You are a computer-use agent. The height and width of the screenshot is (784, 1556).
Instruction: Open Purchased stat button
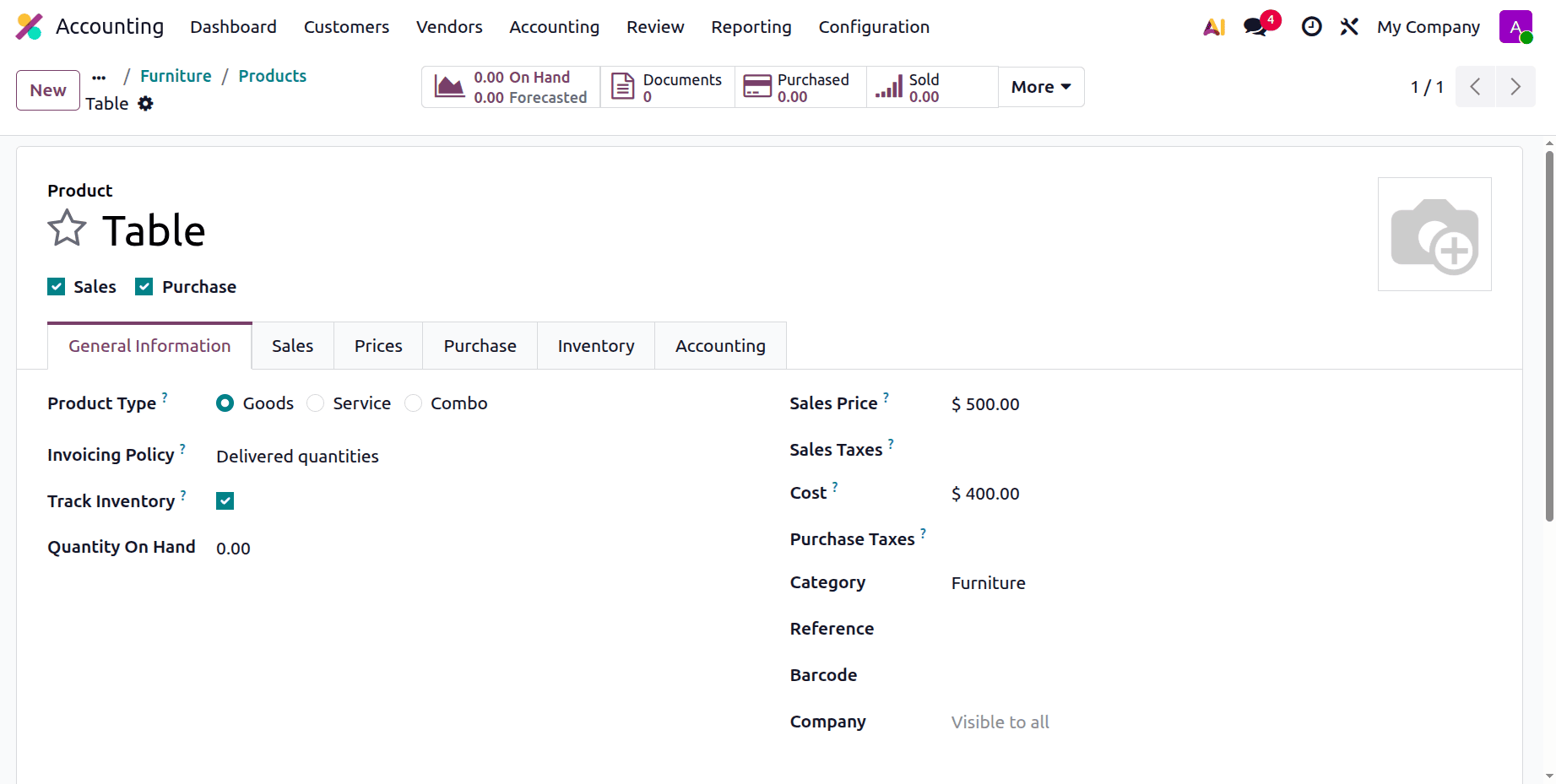(x=800, y=87)
